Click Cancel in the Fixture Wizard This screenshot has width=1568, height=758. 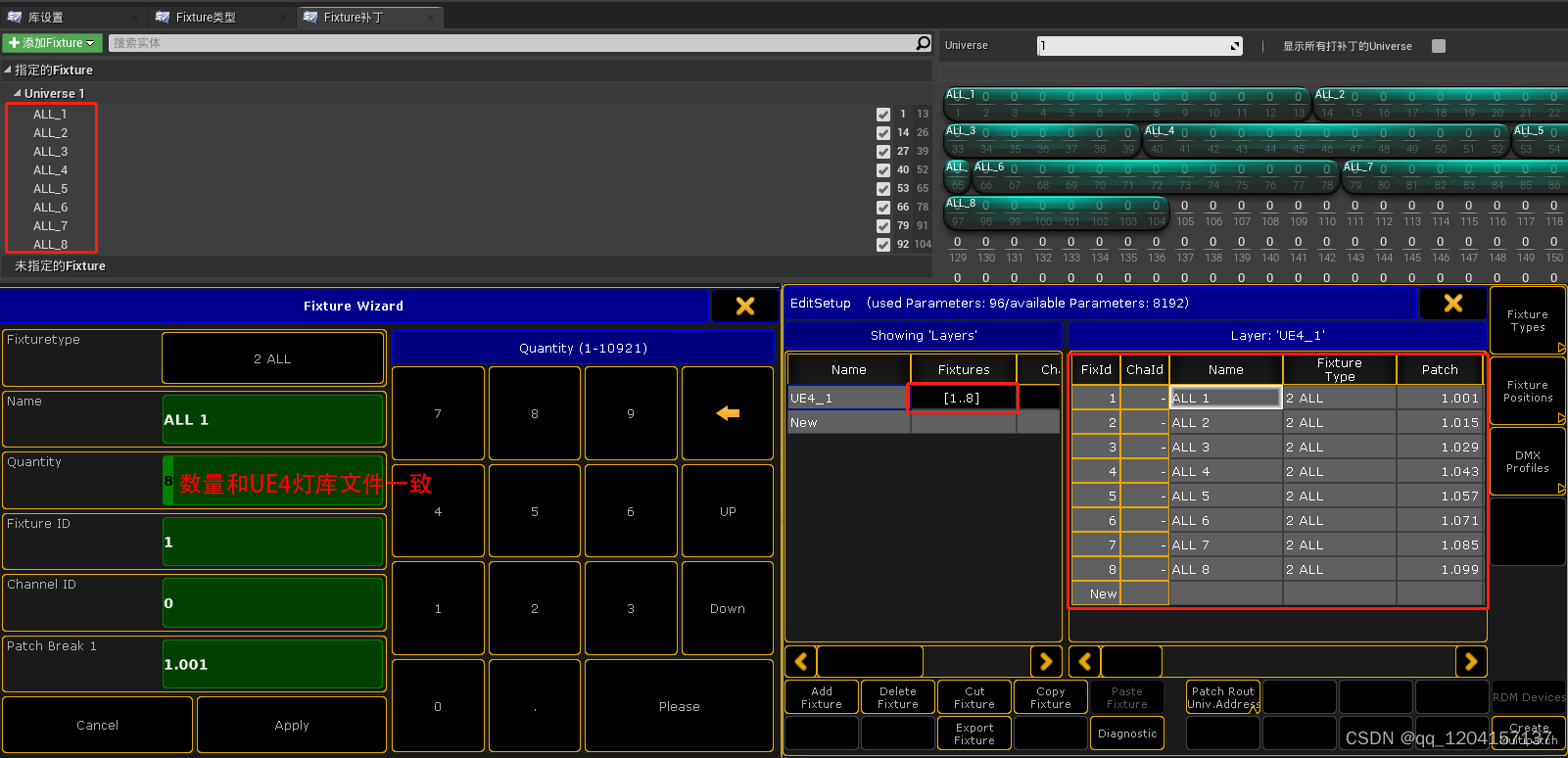coord(97,725)
